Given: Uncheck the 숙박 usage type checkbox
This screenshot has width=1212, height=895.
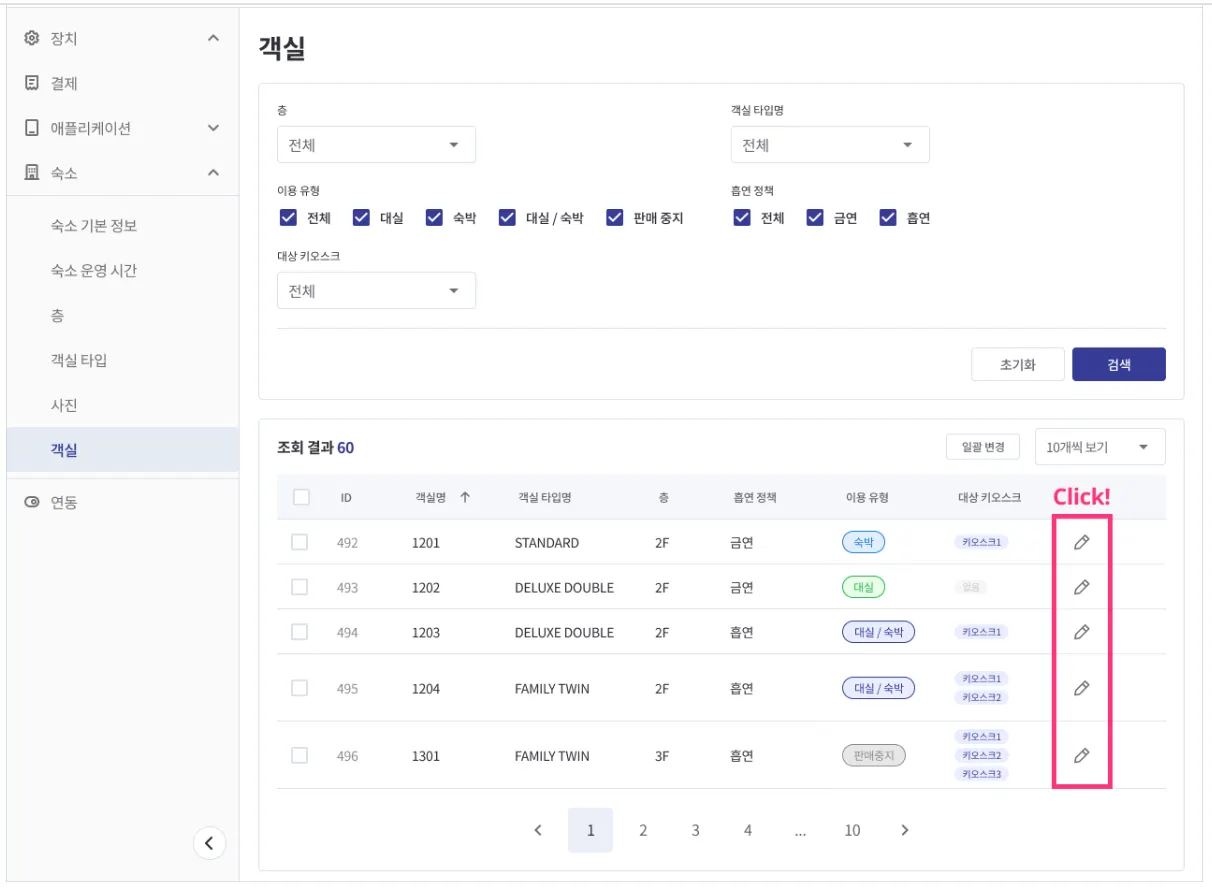Looking at the screenshot, I should 434,218.
